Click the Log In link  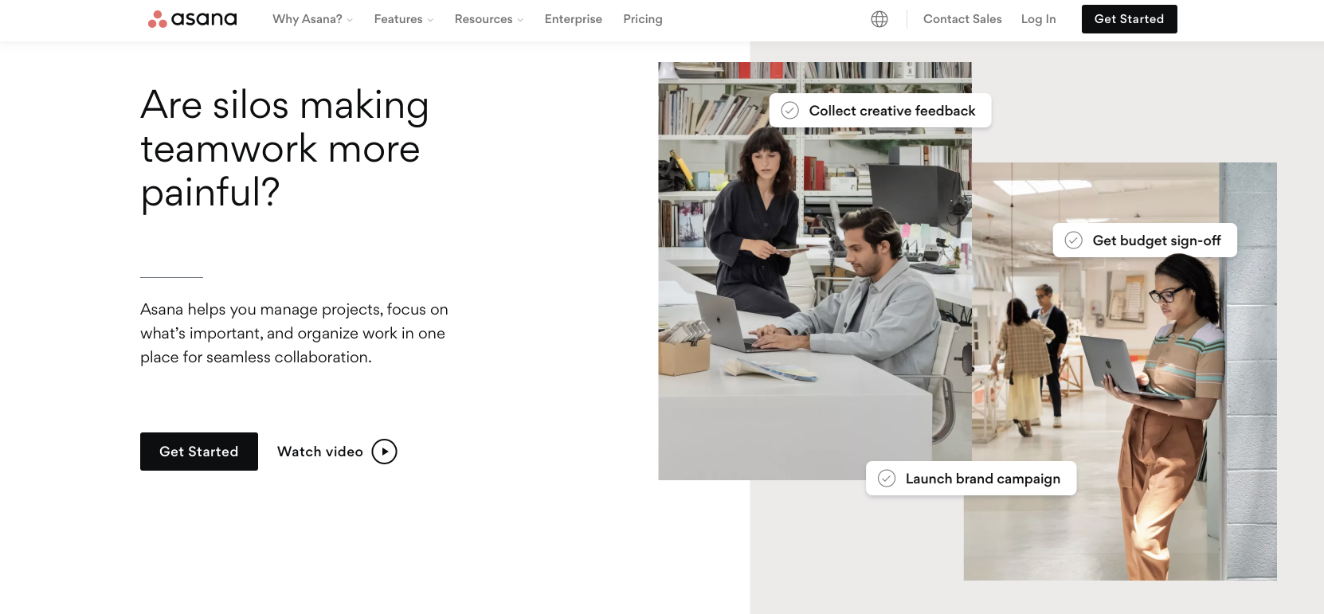point(1038,19)
